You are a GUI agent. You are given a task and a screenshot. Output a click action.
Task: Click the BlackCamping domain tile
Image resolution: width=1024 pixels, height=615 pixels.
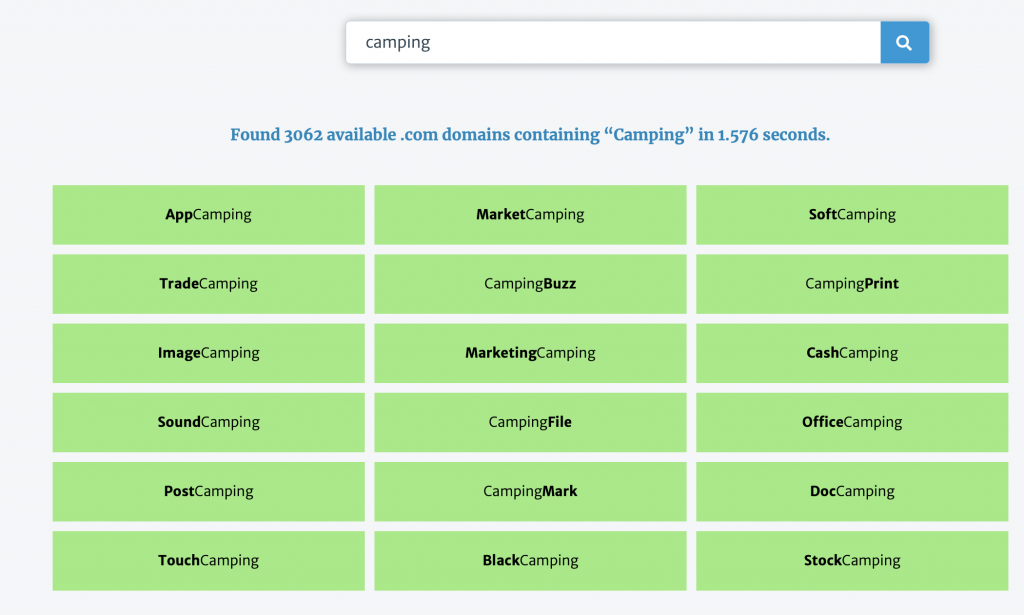coord(530,561)
